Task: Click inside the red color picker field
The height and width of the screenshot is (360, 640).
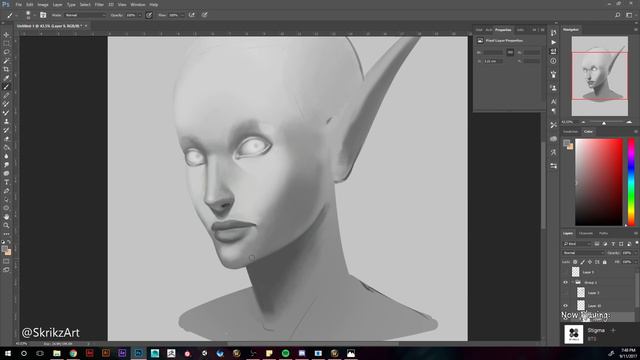Action: (599, 182)
